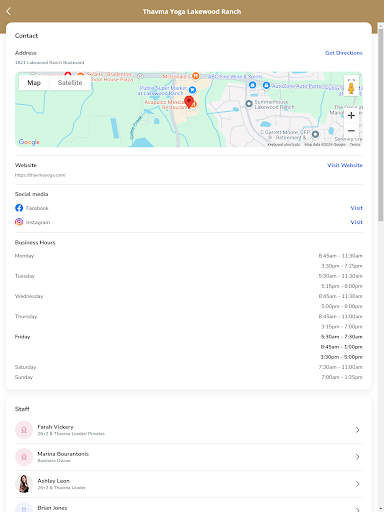Click the Instagram icon

(x=19, y=222)
